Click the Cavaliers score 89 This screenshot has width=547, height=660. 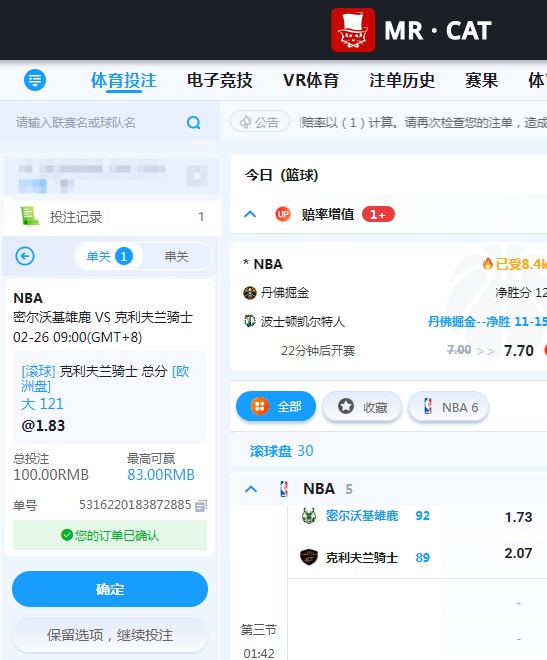click(422, 557)
